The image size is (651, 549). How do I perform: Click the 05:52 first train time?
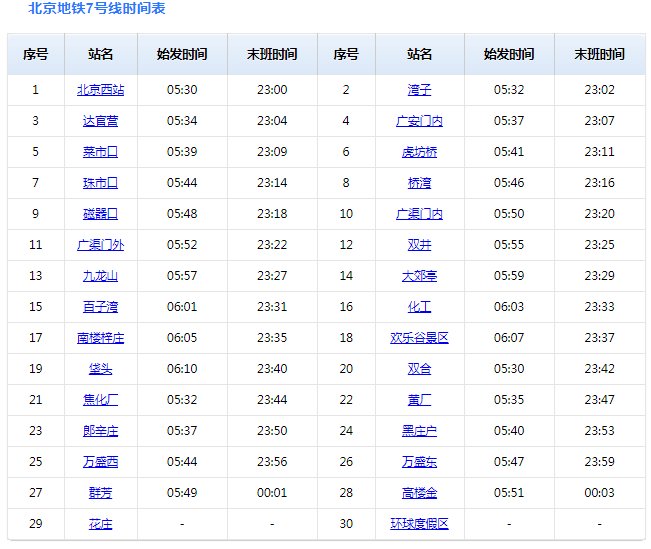(182, 245)
